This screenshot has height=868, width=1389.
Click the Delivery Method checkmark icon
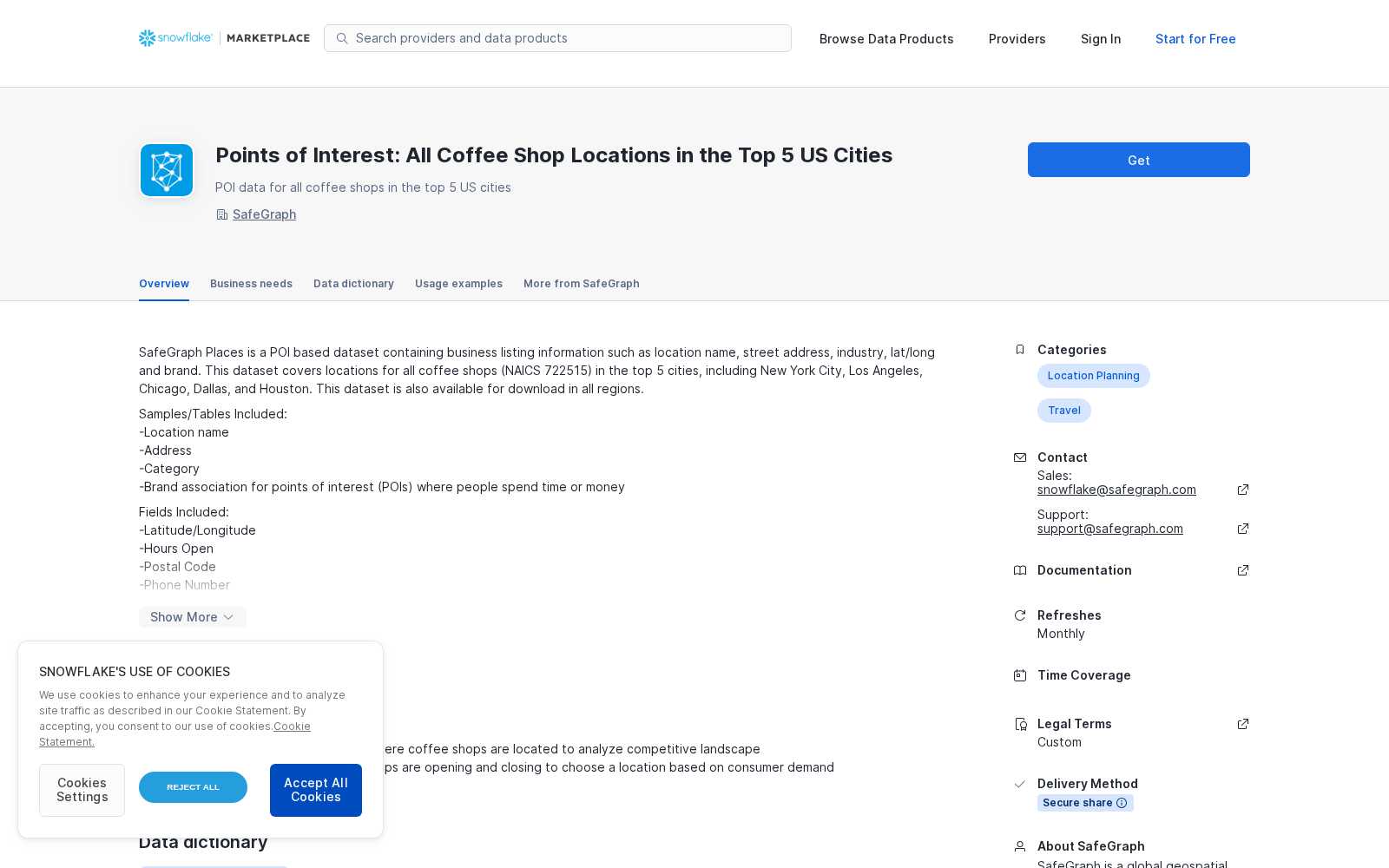(x=1020, y=784)
